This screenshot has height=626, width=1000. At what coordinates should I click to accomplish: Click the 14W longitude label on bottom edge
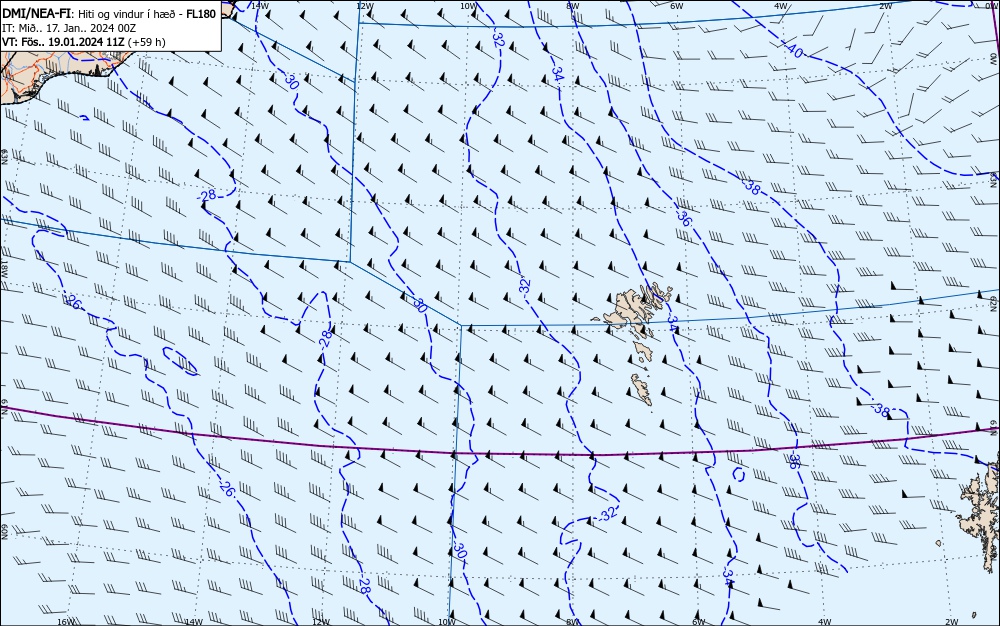(193, 622)
